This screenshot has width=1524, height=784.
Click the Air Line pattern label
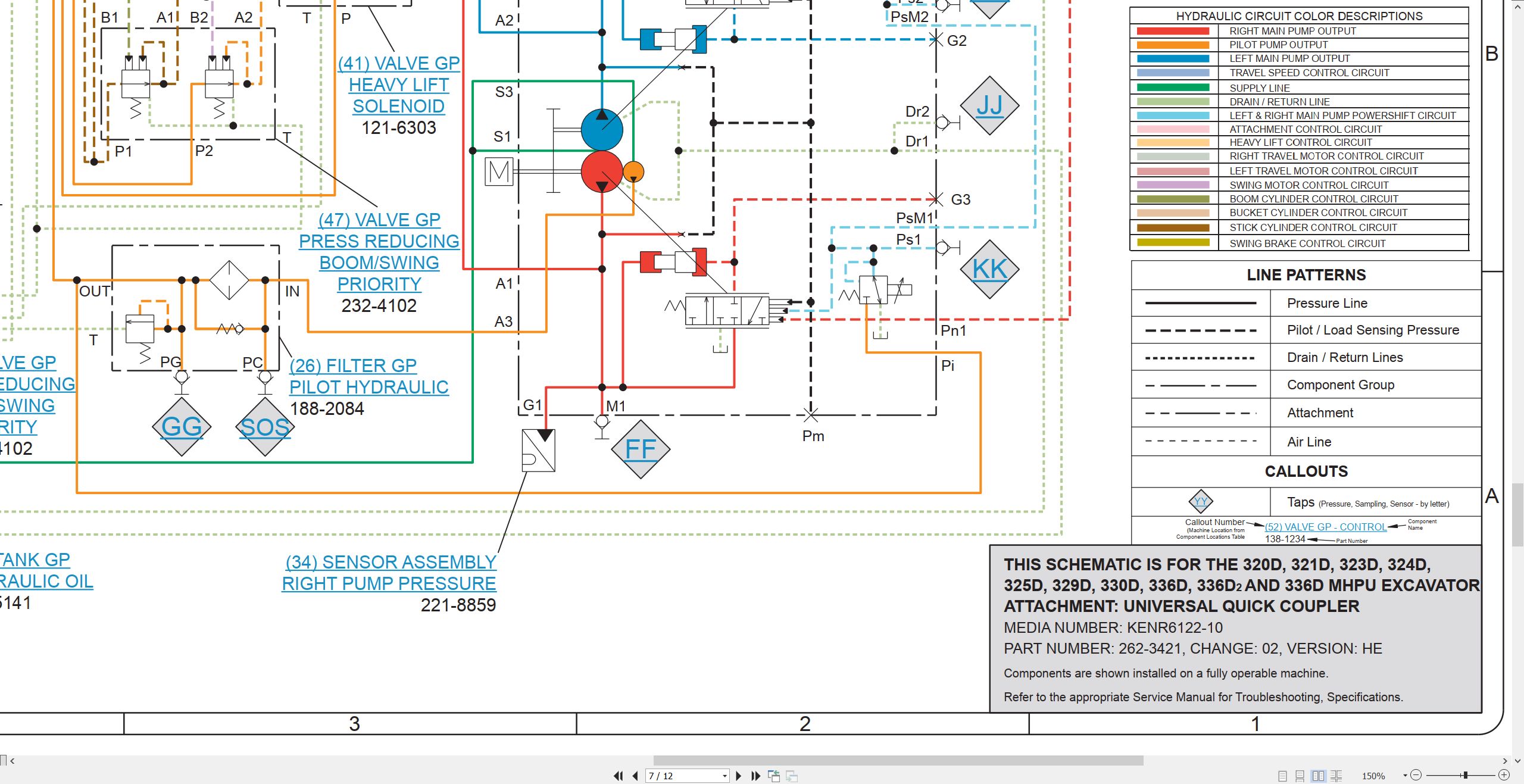pyautogui.click(x=1309, y=442)
